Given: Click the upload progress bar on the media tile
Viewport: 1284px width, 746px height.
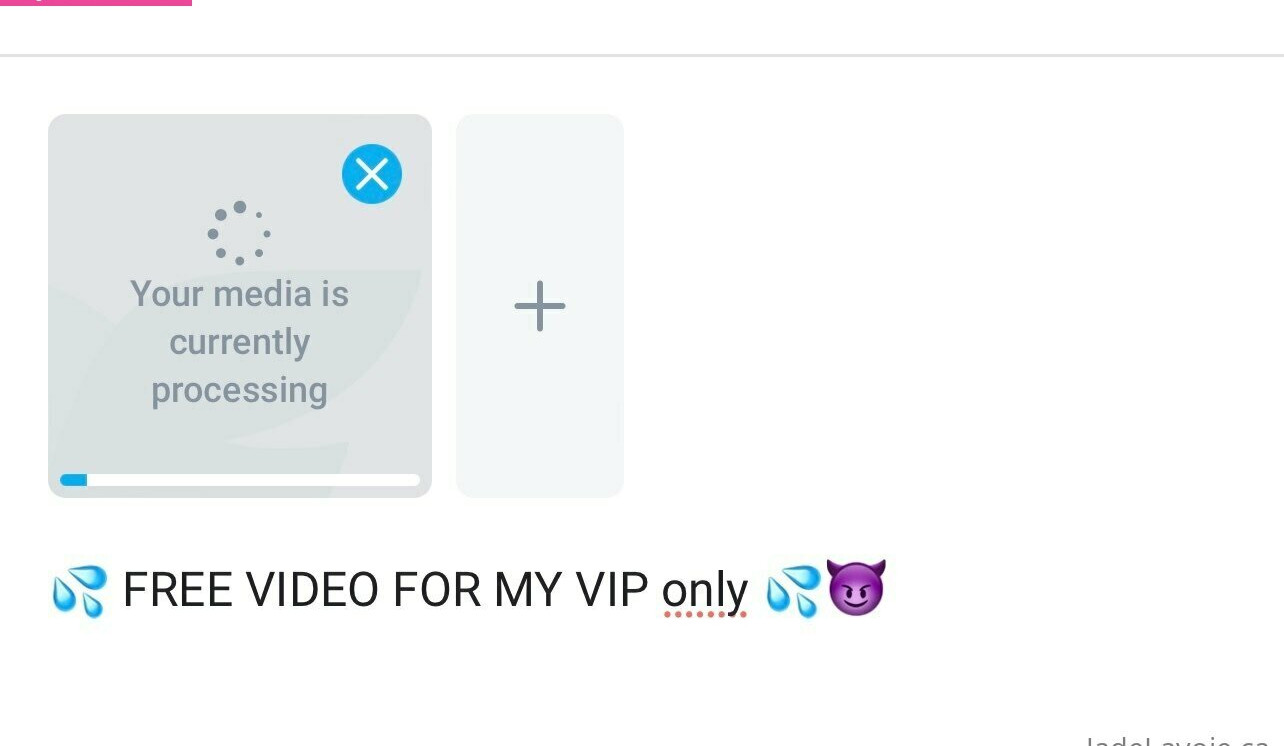Looking at the screenshot, I should (x=240, y=480).
